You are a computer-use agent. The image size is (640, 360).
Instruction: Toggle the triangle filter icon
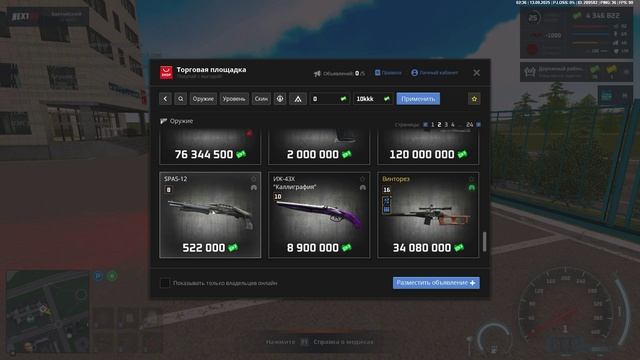[298, 99]
